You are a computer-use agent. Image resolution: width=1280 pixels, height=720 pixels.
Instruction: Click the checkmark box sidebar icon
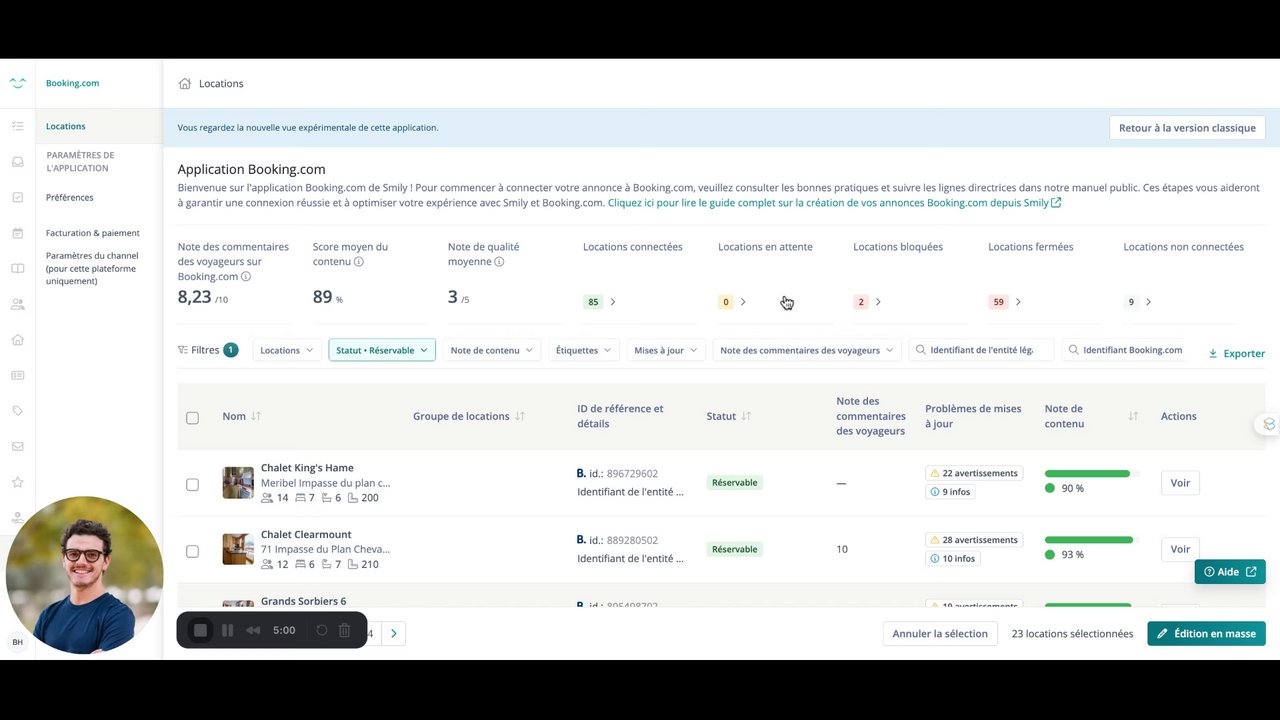pyautogui.click(x=17, y=197)
